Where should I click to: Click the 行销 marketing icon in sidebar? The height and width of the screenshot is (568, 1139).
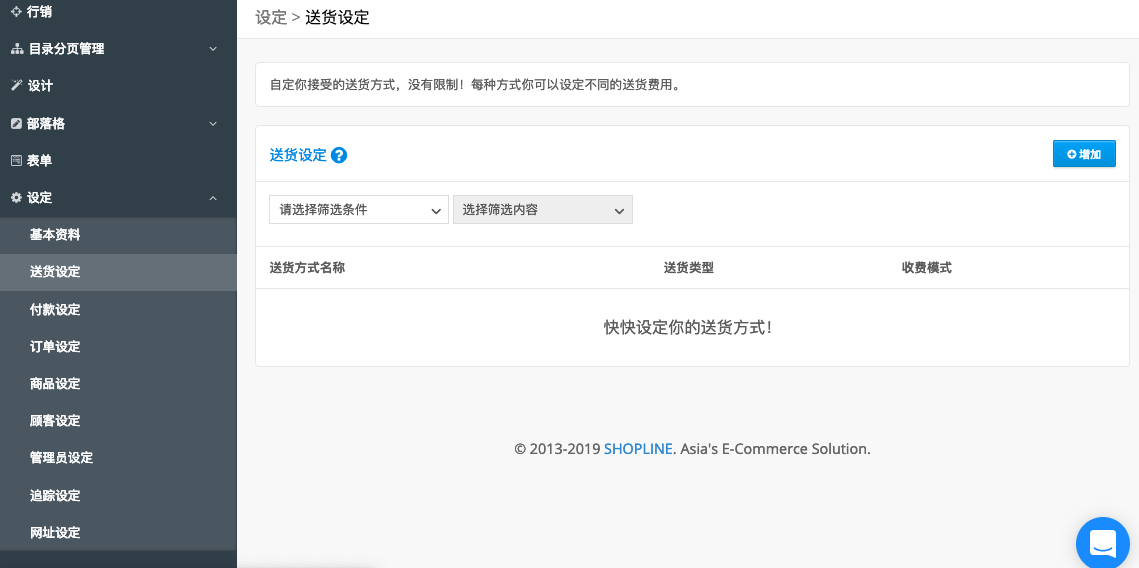[x=17, y=12]
